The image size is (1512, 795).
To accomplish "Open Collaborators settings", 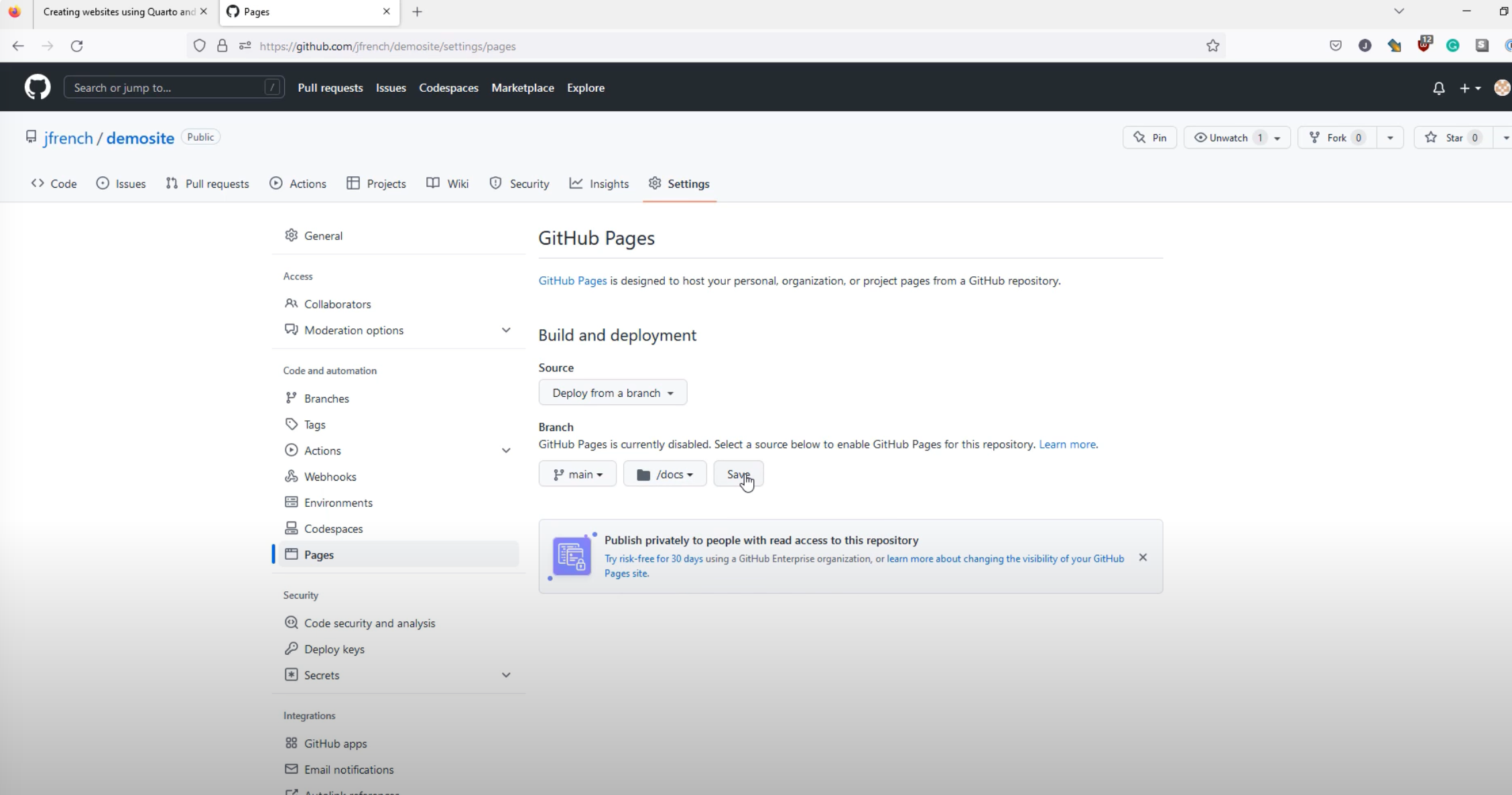I will coord(398,304).
